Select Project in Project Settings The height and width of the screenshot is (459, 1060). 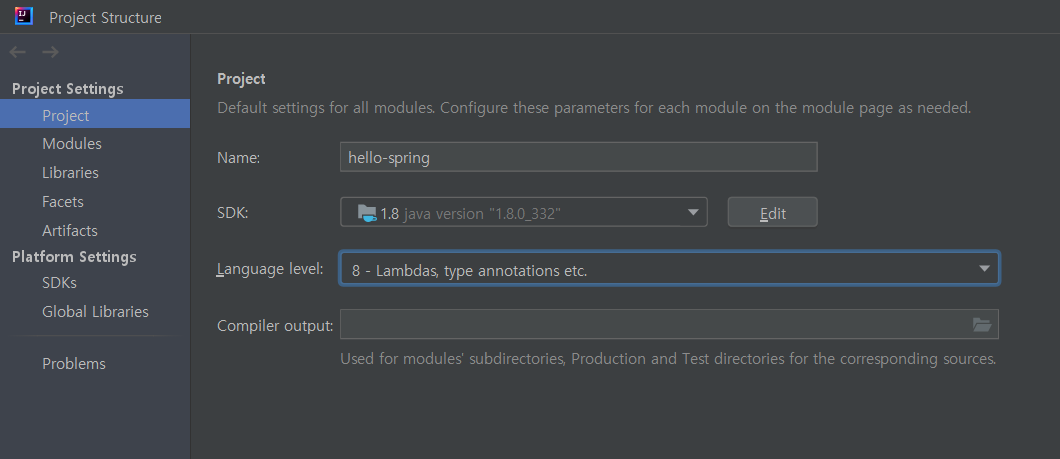pos(95,116)
